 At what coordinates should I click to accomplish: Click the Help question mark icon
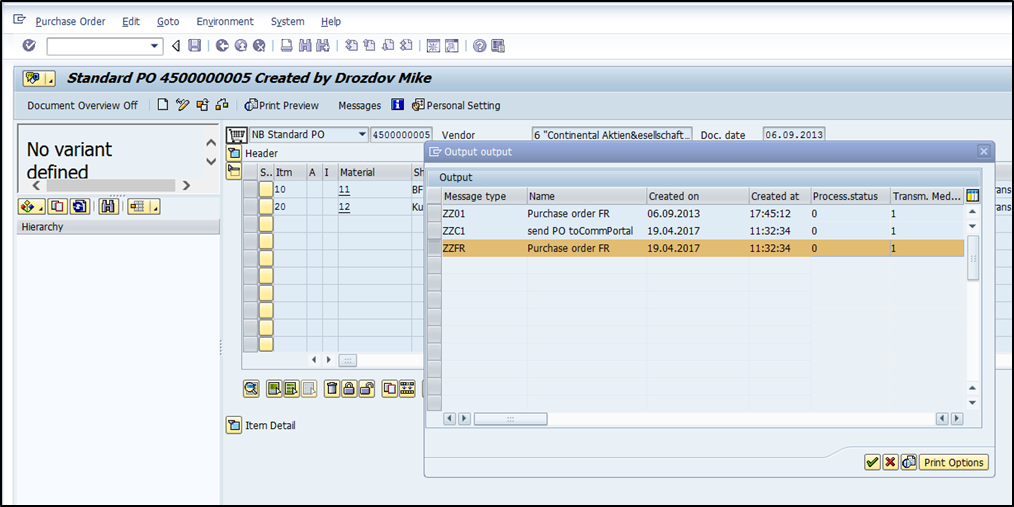pos(479,46)
